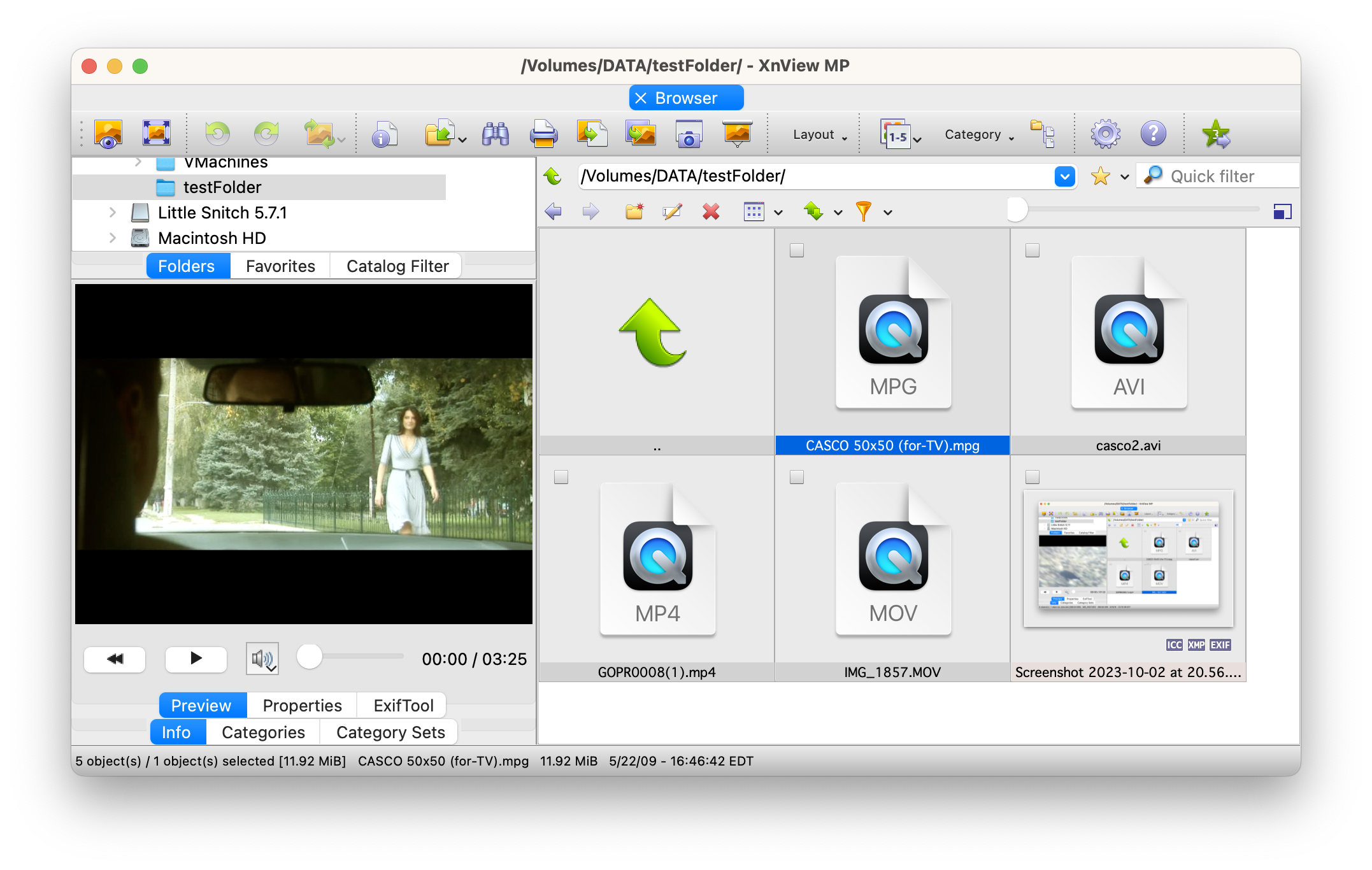Screen dimensions: 1372x870
Task: Open the address path dropdown arrow
Action: point(1064,176)
